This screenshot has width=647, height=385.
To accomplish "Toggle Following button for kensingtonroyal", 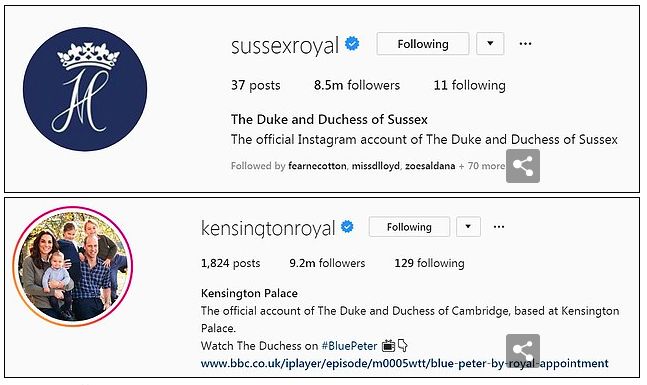I will [x=409, y=227].
